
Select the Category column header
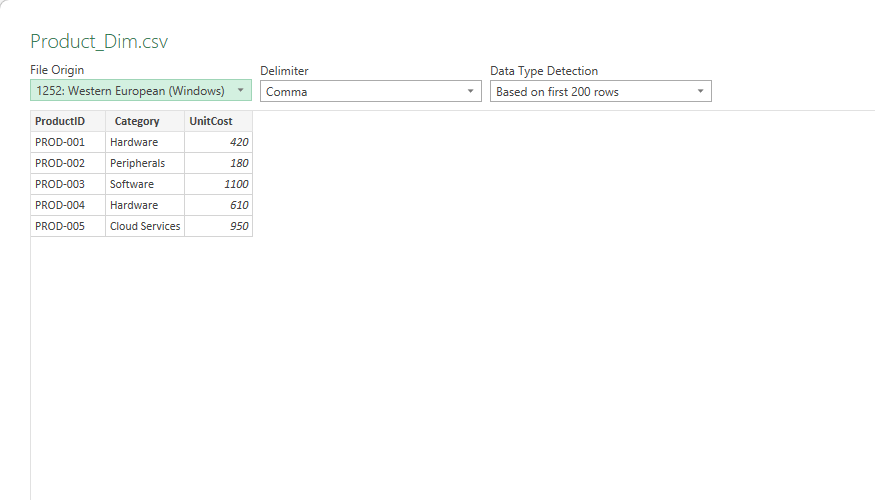[x=145, y=121]
